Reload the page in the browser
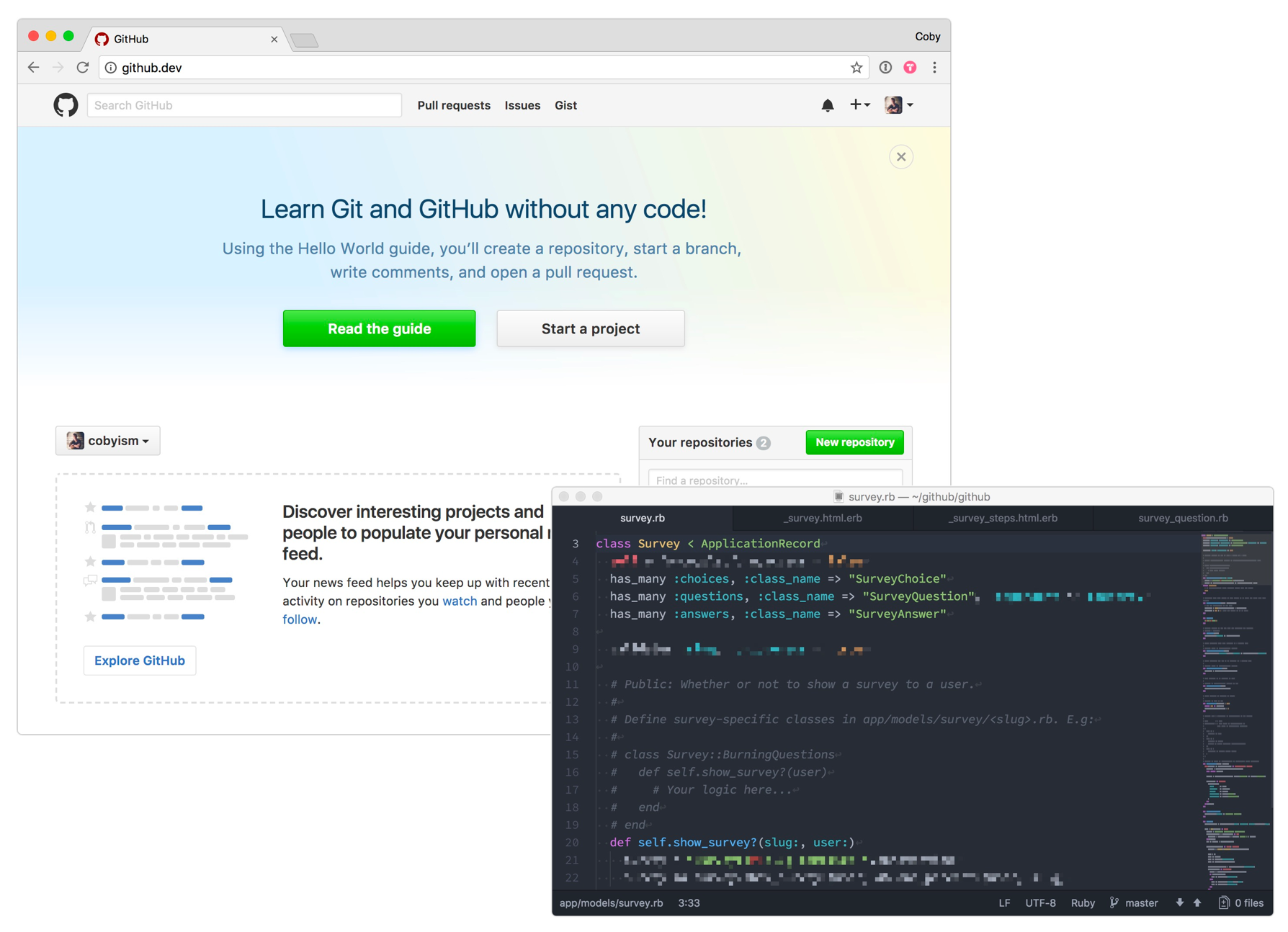The image size is (1288, 932). coord(83,68)
